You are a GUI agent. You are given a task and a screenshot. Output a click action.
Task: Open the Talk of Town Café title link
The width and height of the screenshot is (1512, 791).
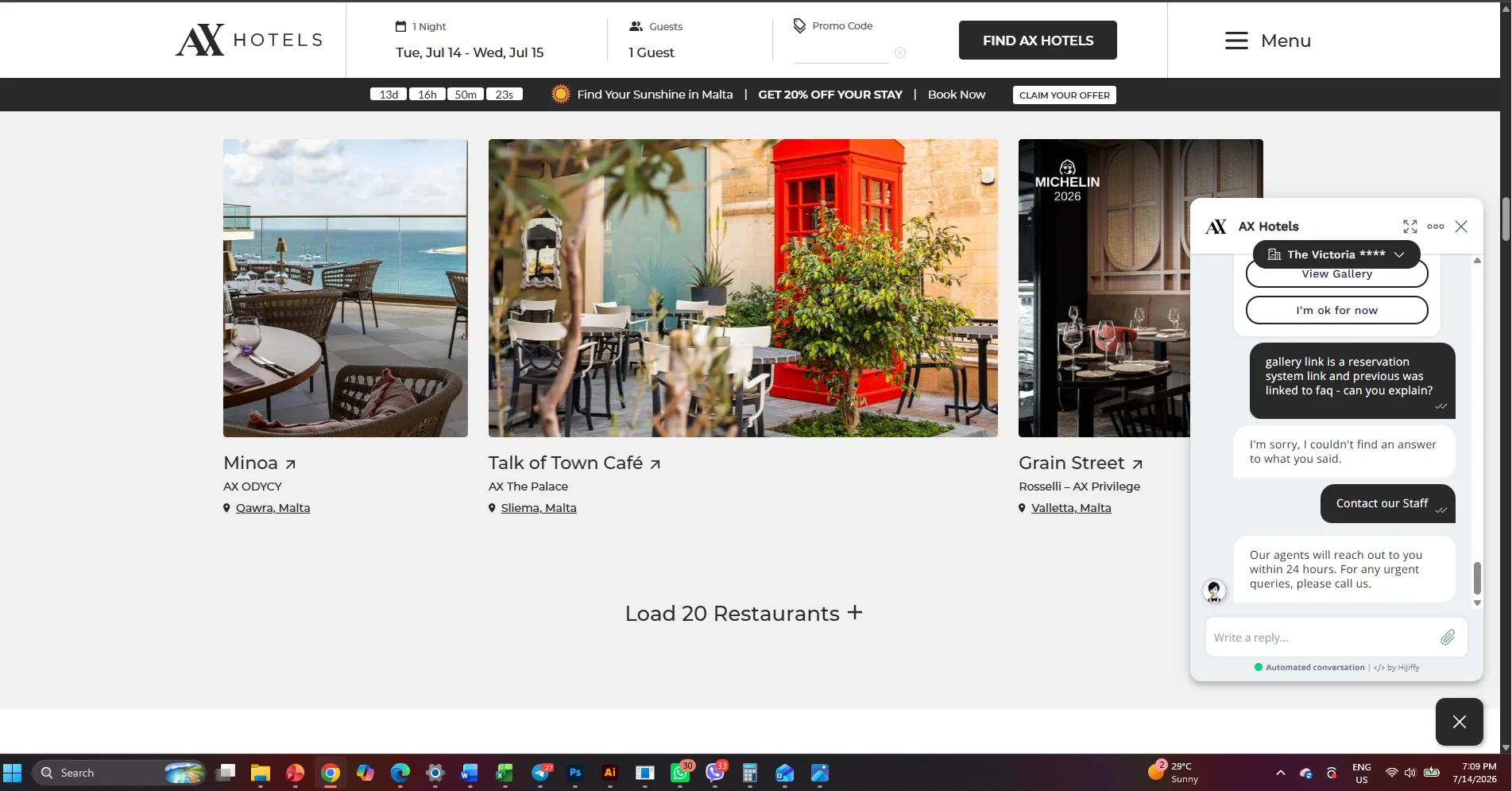565,463
